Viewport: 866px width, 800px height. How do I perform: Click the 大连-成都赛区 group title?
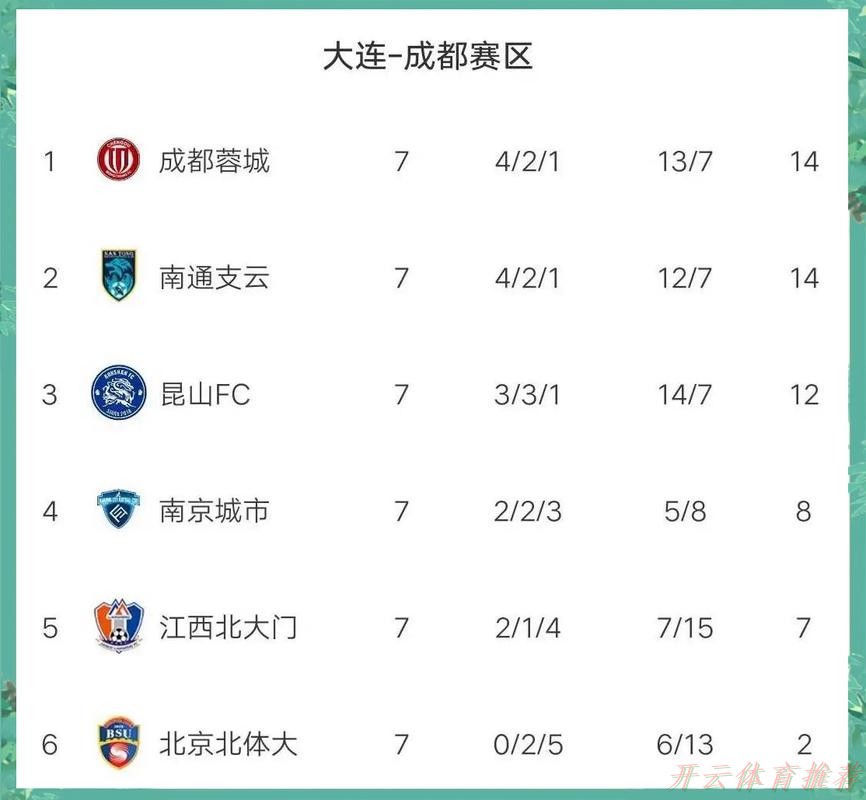click(x=428, y=56)
